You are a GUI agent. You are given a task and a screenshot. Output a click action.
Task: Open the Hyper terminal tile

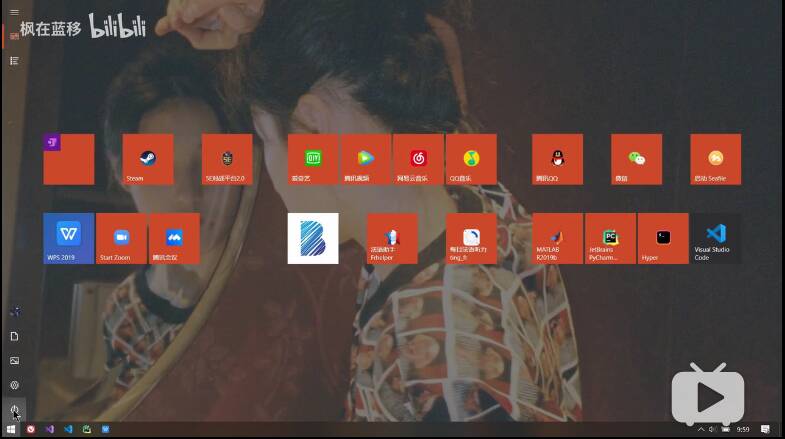[663, 238]
